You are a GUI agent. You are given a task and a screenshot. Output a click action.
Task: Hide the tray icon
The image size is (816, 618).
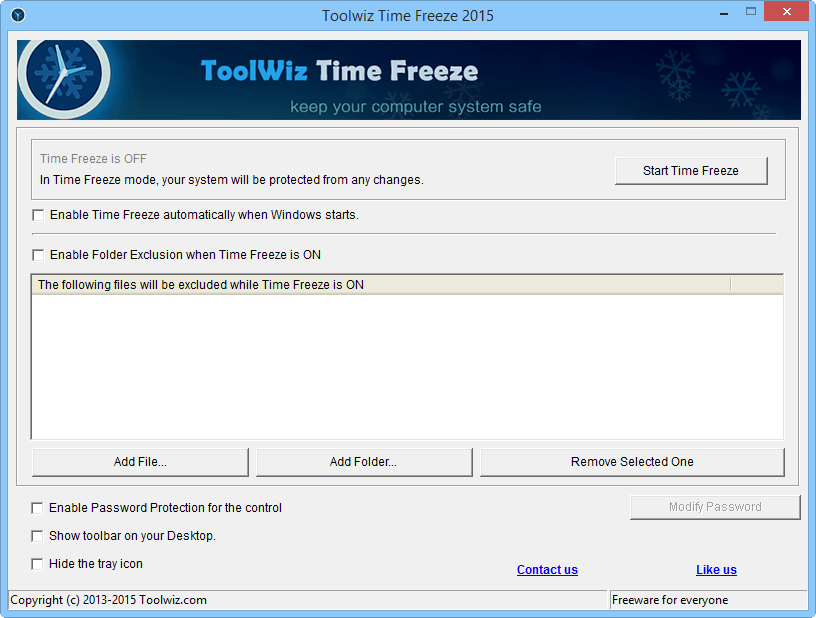pos(38,563)
